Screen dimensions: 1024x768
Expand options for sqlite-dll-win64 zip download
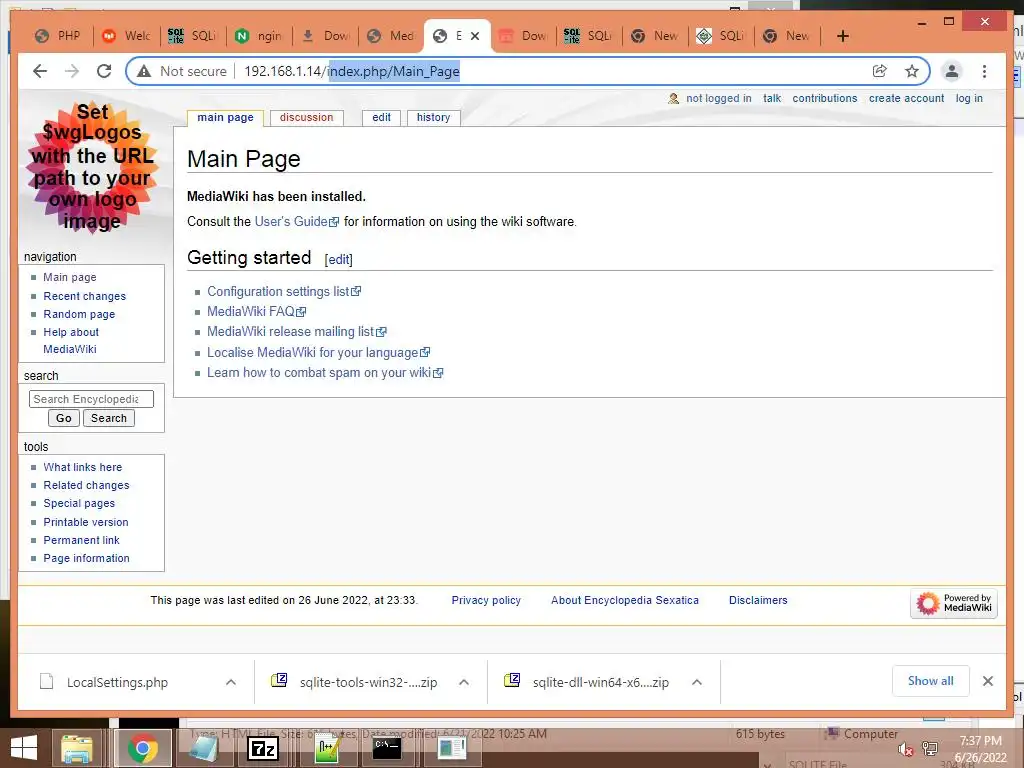tap(697, 682)
